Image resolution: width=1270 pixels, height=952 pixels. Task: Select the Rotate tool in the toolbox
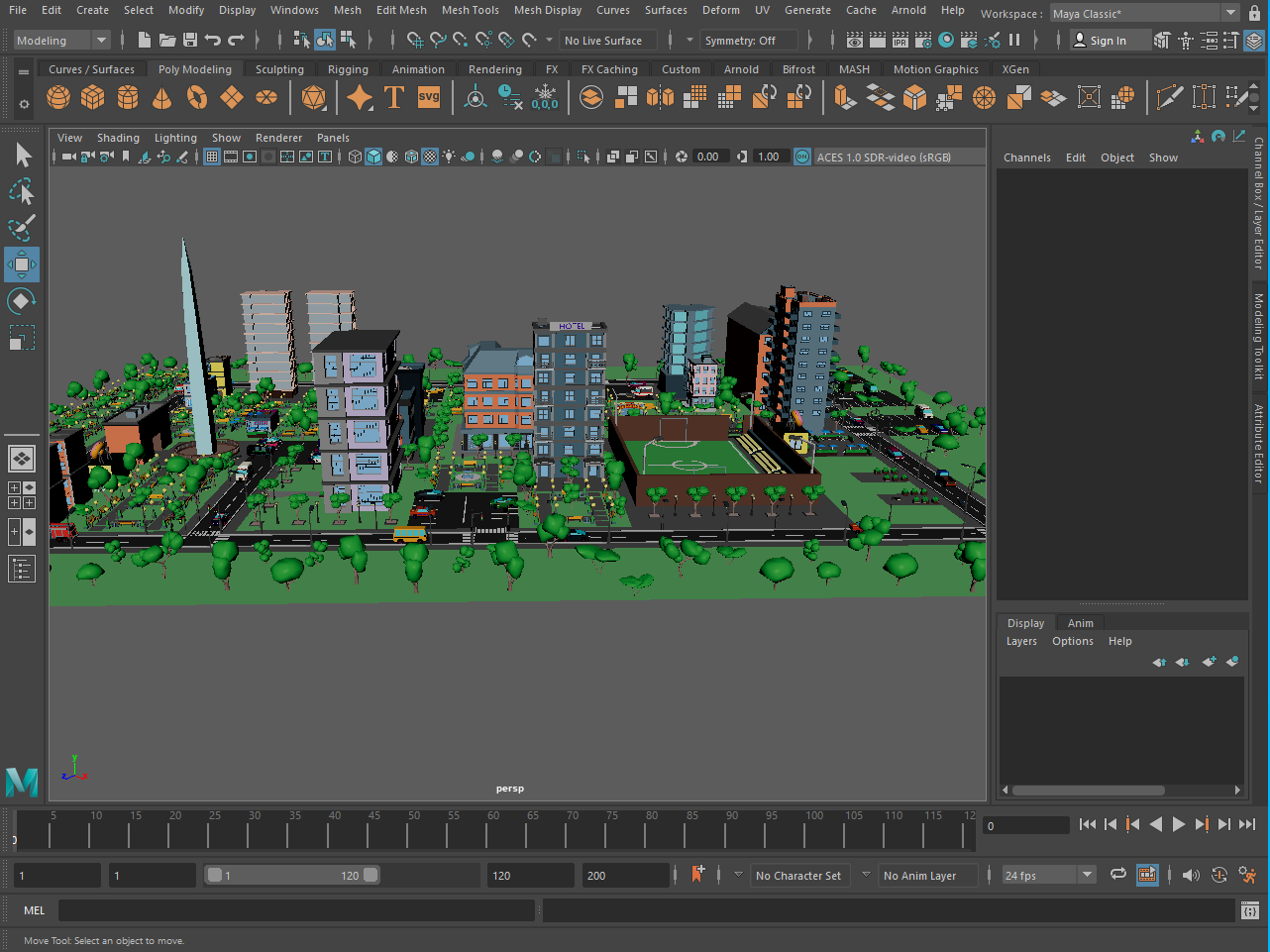[22, 301]
